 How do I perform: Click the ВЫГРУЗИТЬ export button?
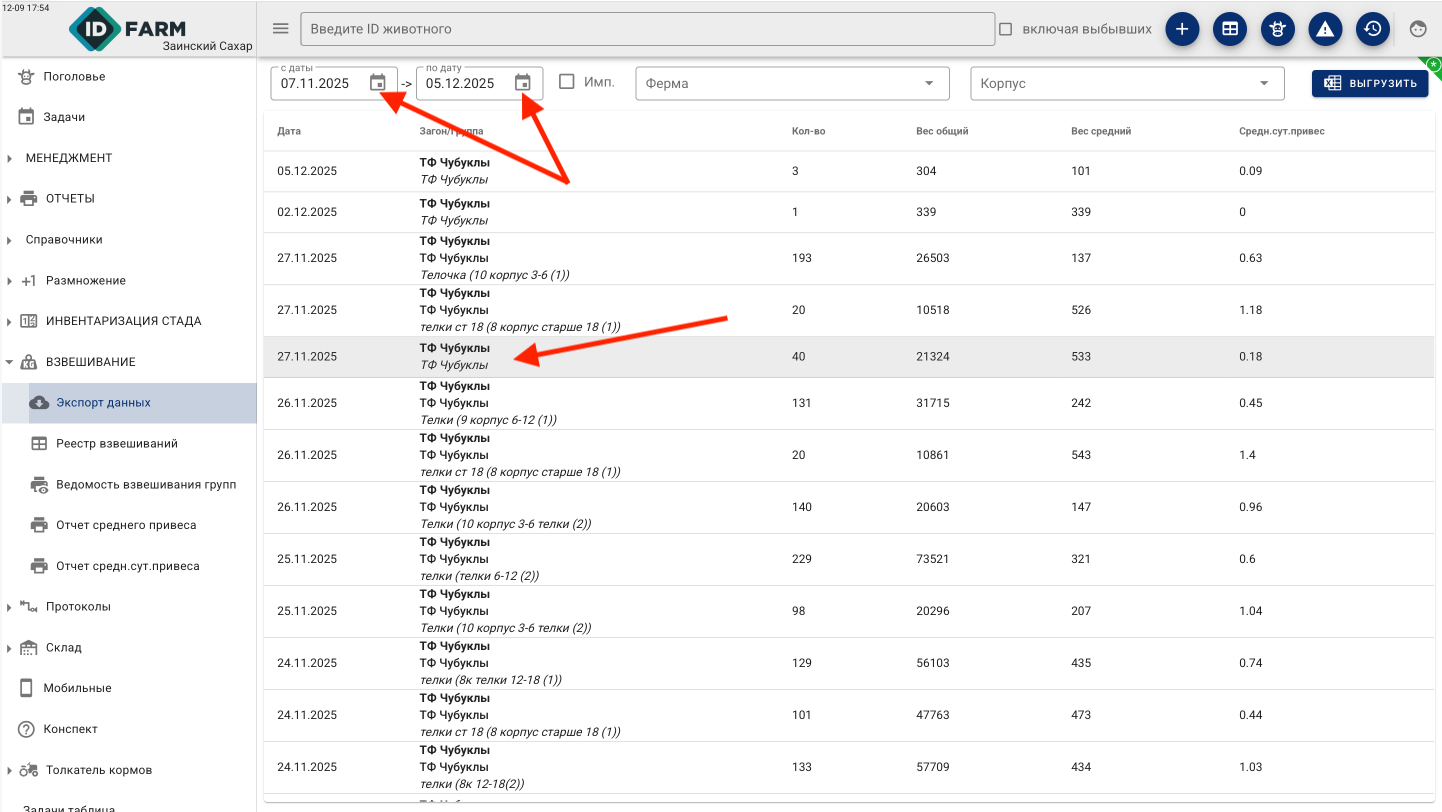coord(1370,83)
